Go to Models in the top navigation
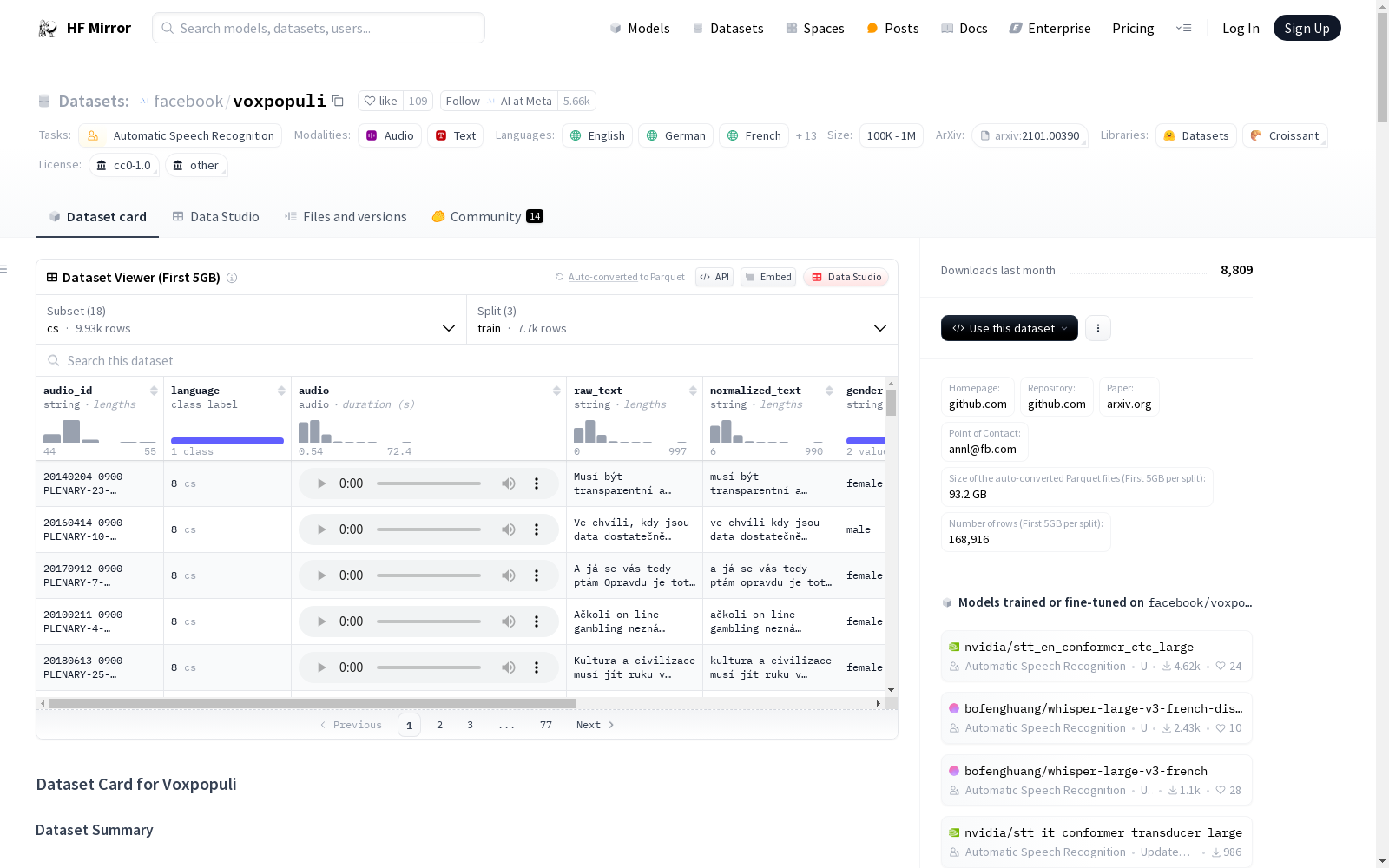 coord(640,28)
